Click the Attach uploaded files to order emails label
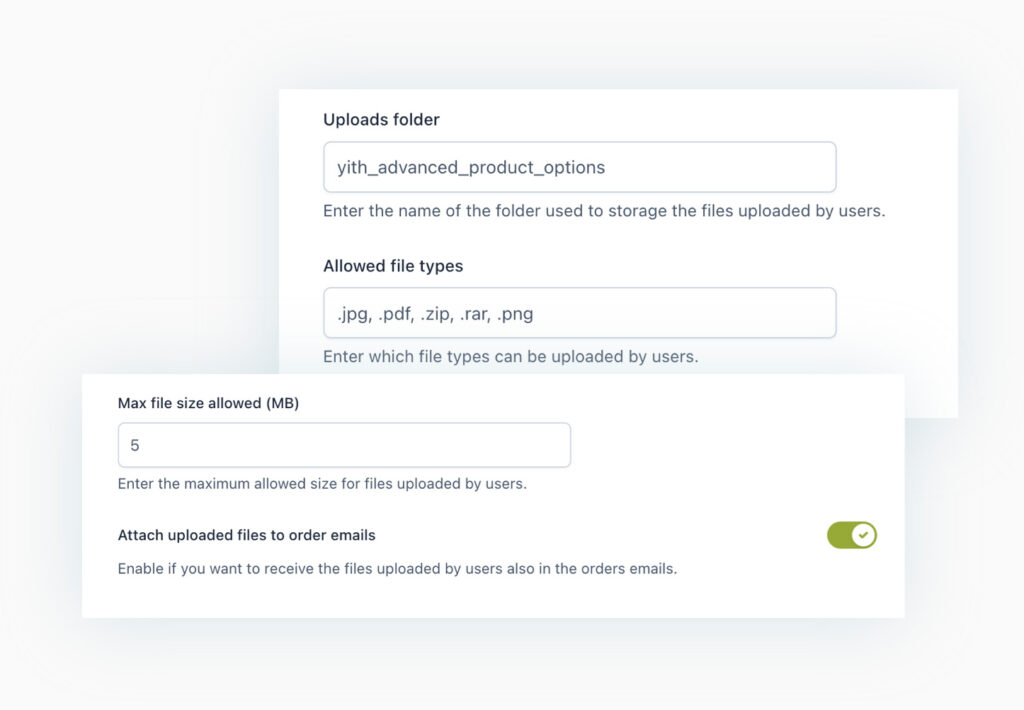 245,535
